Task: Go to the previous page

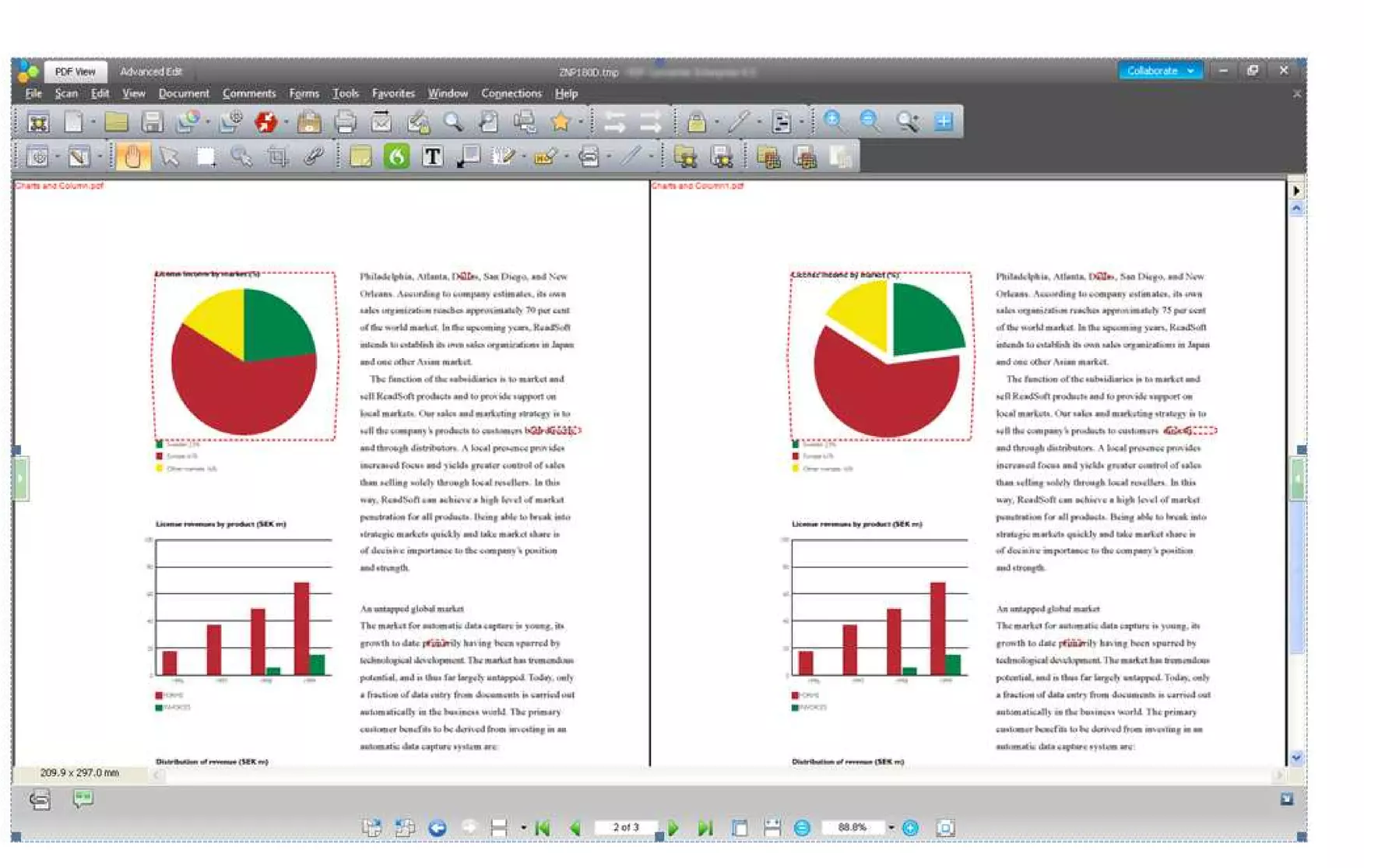Action: pos(575,828)
